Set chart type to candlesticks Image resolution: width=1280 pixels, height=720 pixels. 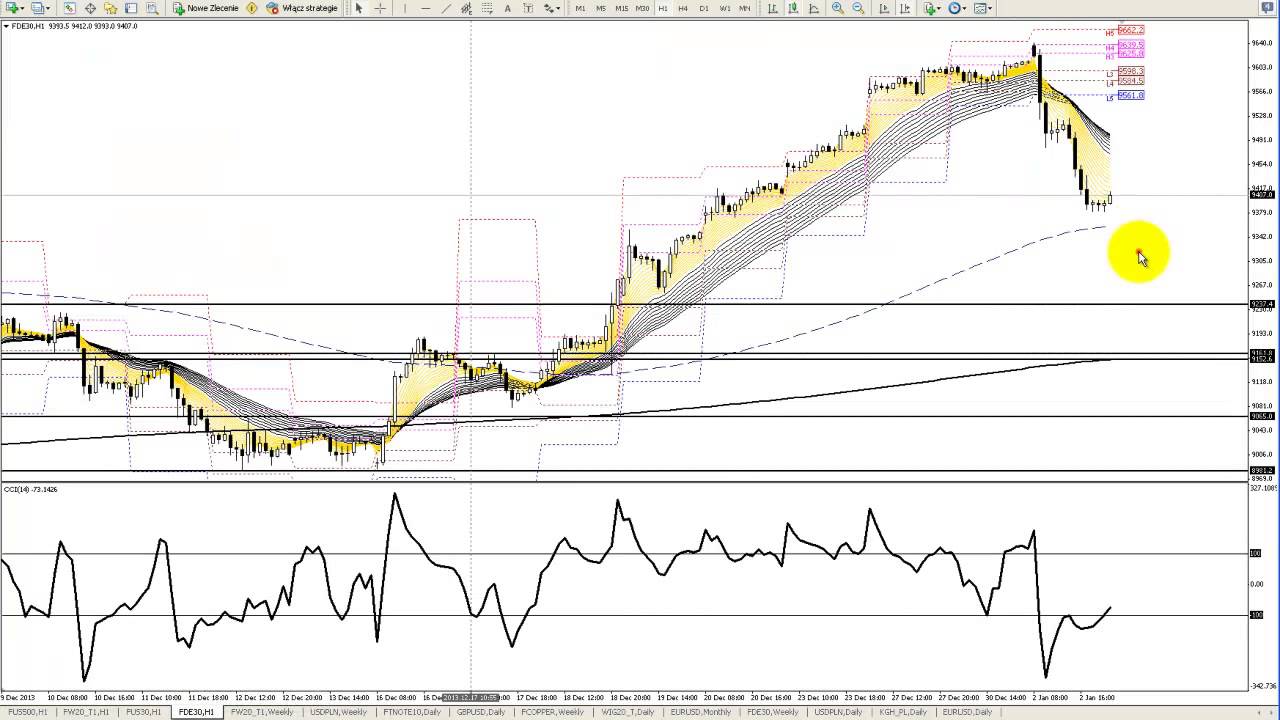[x=793, y=8]
